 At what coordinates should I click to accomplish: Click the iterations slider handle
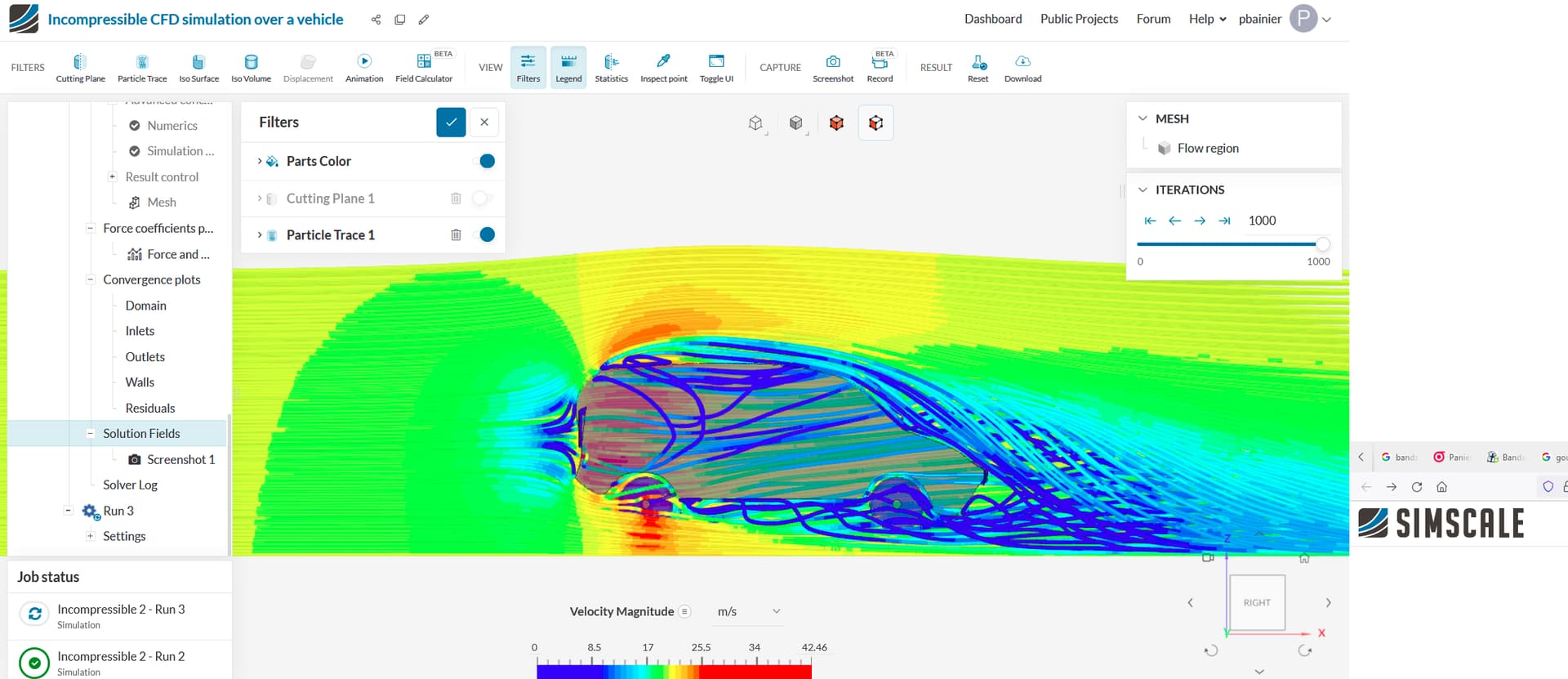(x=1322, y=244)
